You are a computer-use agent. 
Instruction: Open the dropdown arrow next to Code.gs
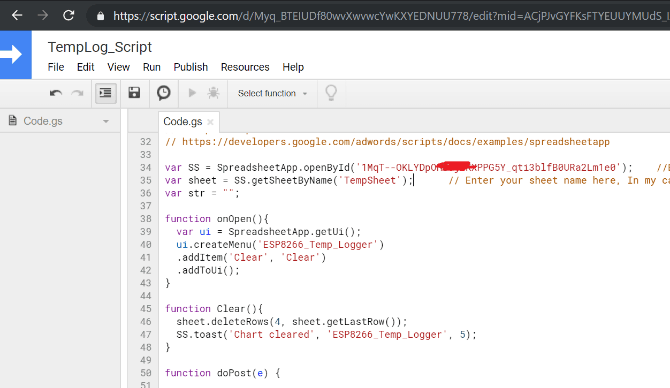pyautogui.click(x=106, y=121)
